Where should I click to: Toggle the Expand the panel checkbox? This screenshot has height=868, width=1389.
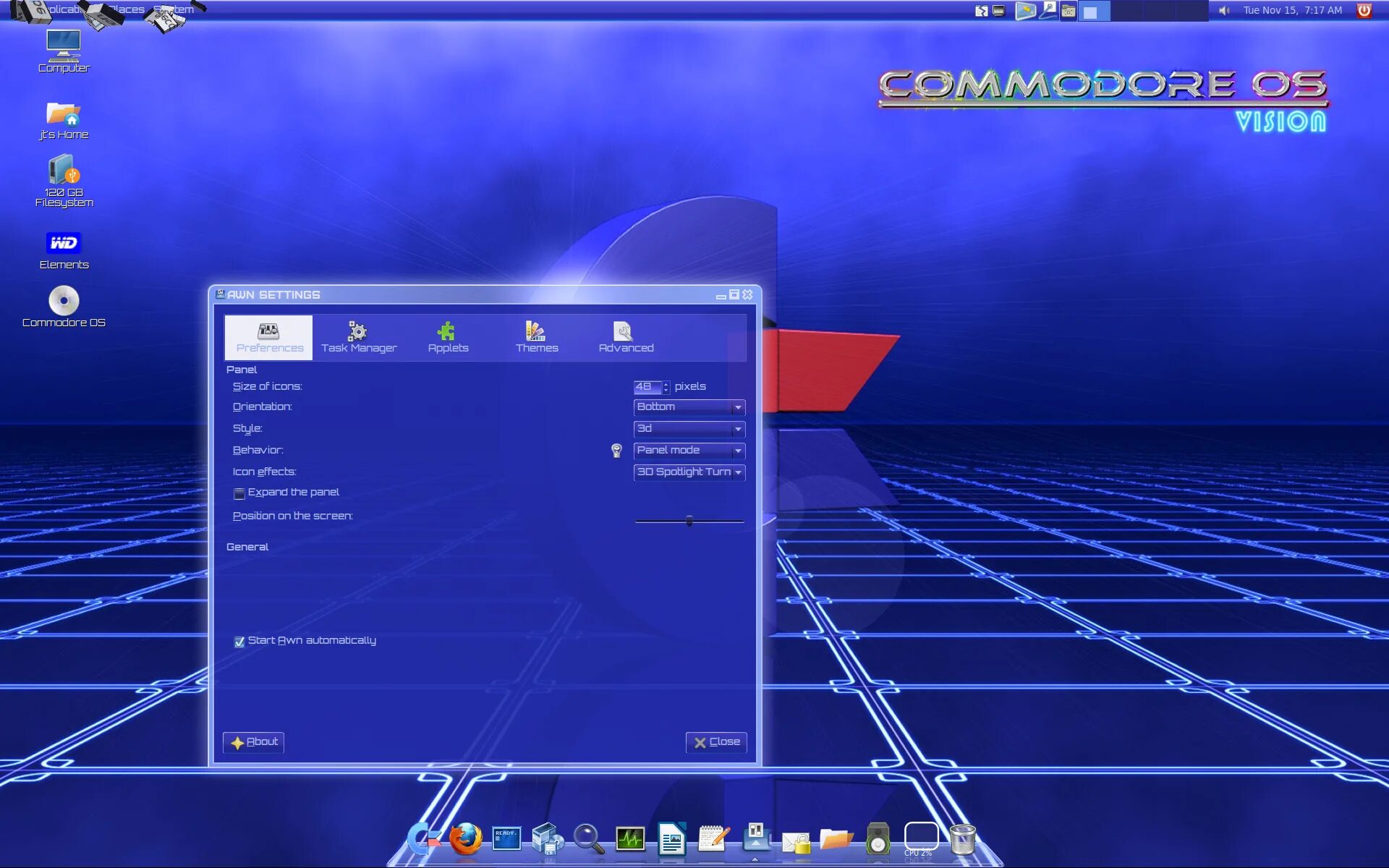239,493
